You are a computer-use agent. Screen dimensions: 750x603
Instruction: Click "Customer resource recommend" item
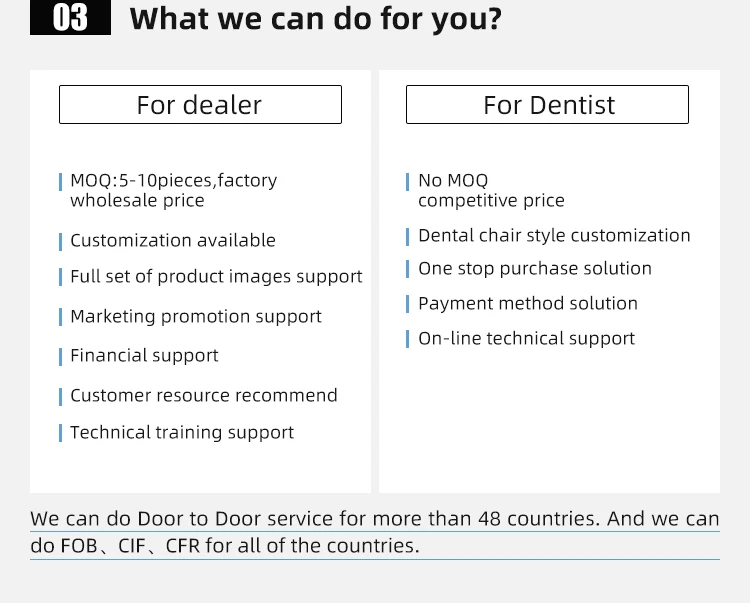pos(203,395)
